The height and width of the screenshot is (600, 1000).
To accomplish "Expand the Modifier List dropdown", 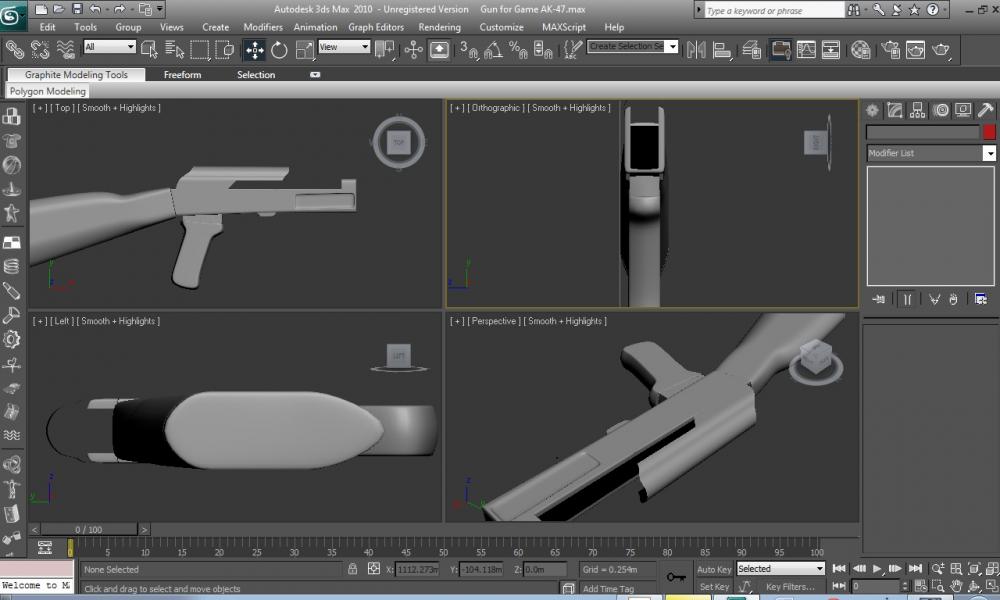I will pyautogui.click(x=989, y=153).
